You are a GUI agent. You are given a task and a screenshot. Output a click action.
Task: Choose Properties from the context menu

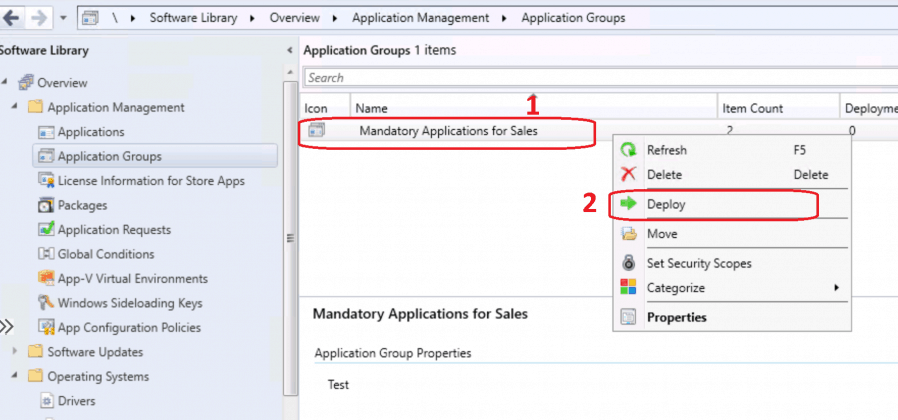tap(732, 317)
